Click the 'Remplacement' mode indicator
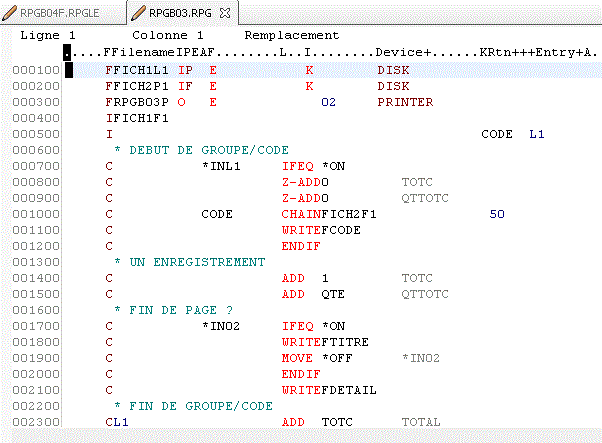This screenshot has height=443, width=602. (292, 35)
